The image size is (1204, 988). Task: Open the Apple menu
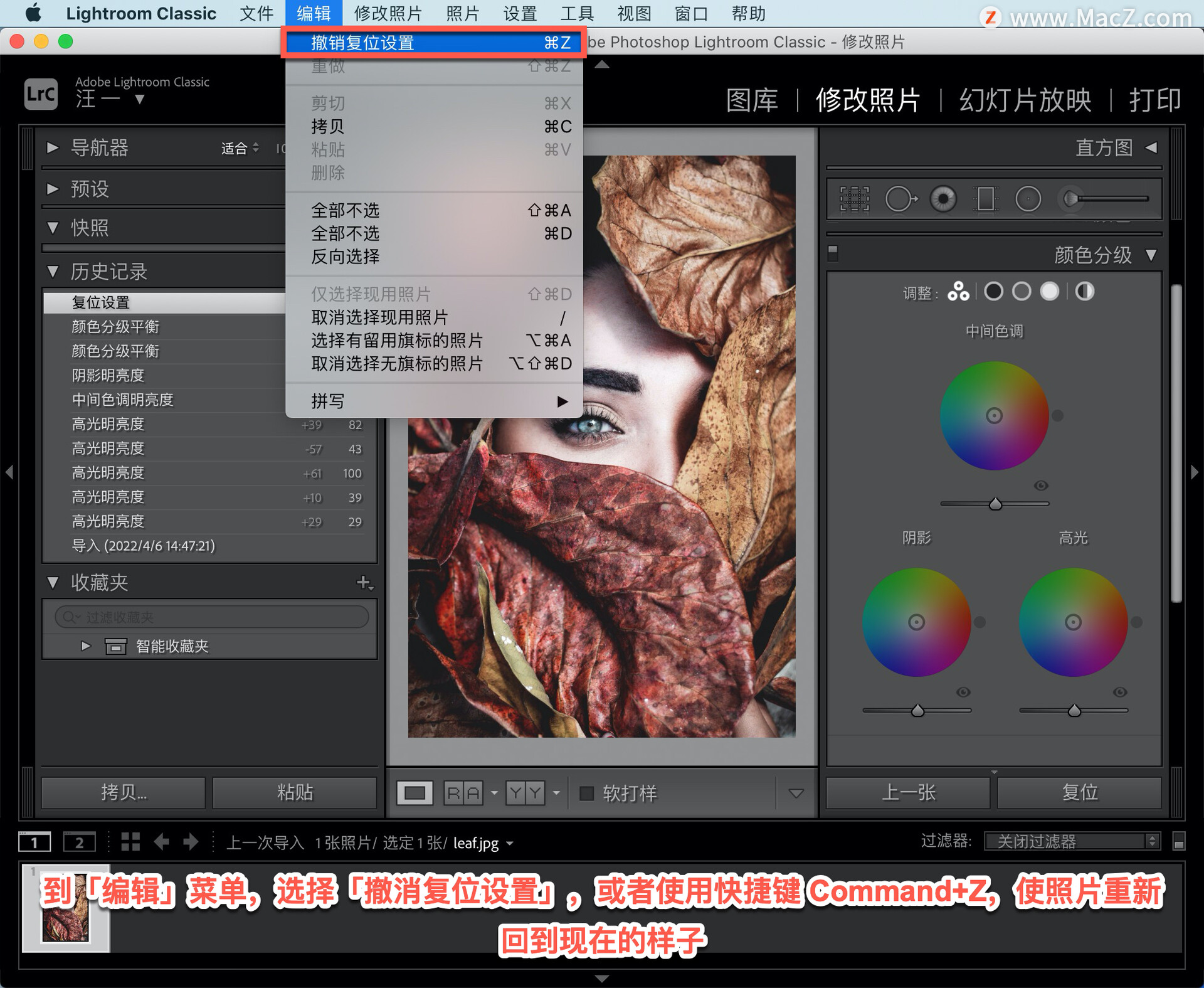pyautogui.click(x=33, y=13)
